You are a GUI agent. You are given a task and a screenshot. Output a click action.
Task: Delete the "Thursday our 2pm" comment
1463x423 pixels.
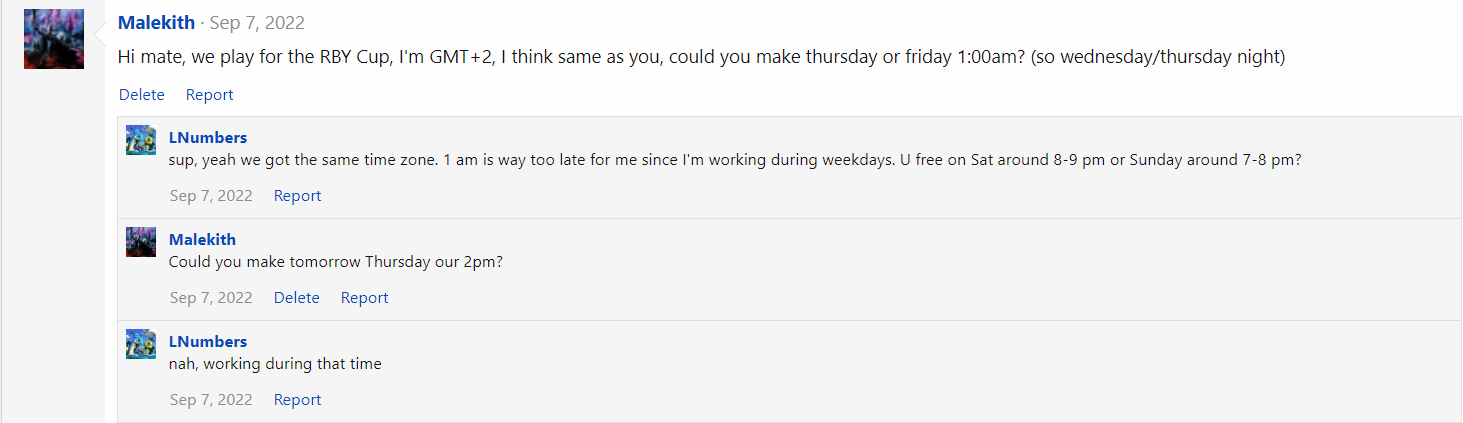coord(297,297)
